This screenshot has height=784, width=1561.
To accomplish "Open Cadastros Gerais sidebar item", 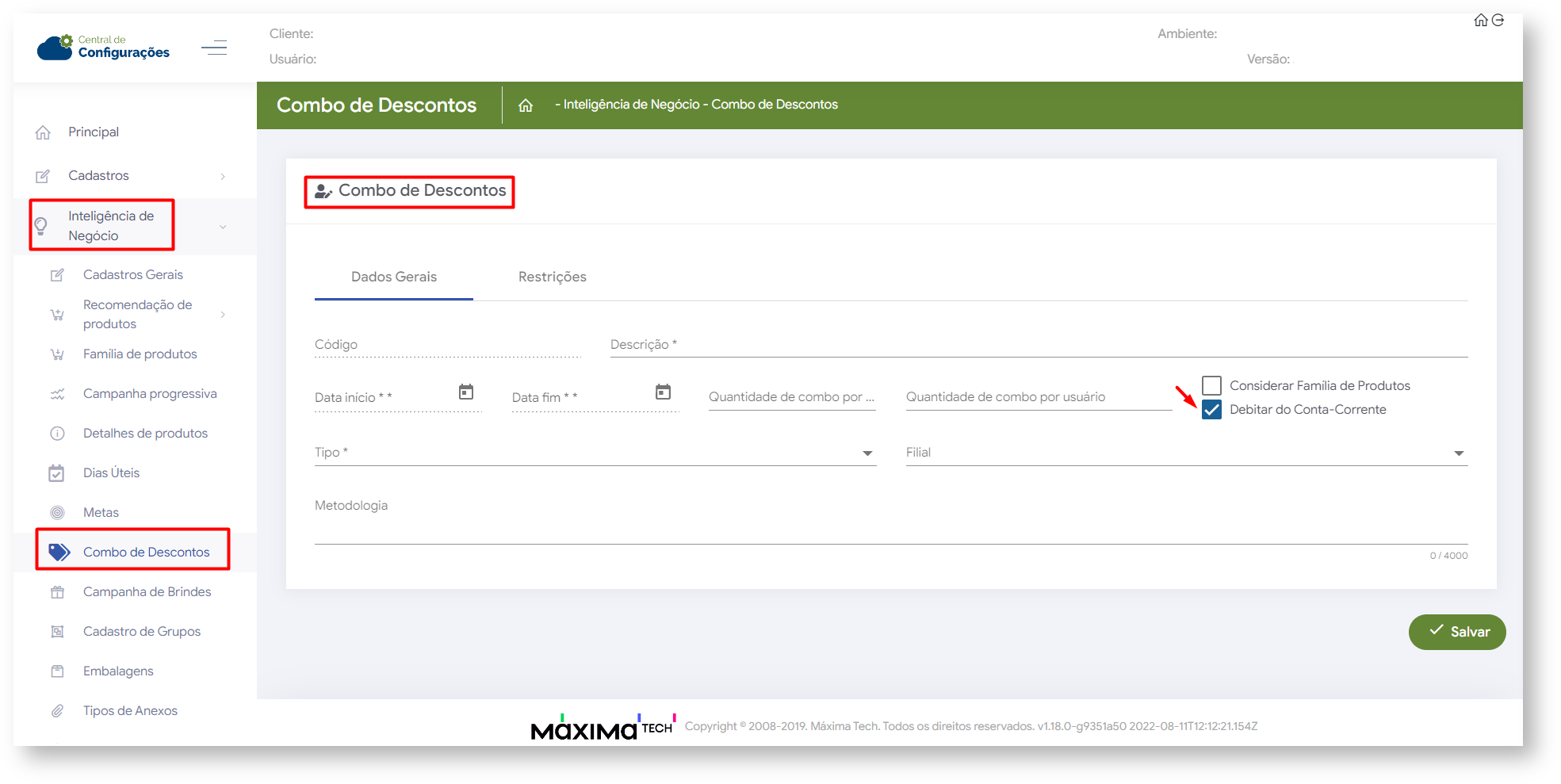I will pos(133,275).
